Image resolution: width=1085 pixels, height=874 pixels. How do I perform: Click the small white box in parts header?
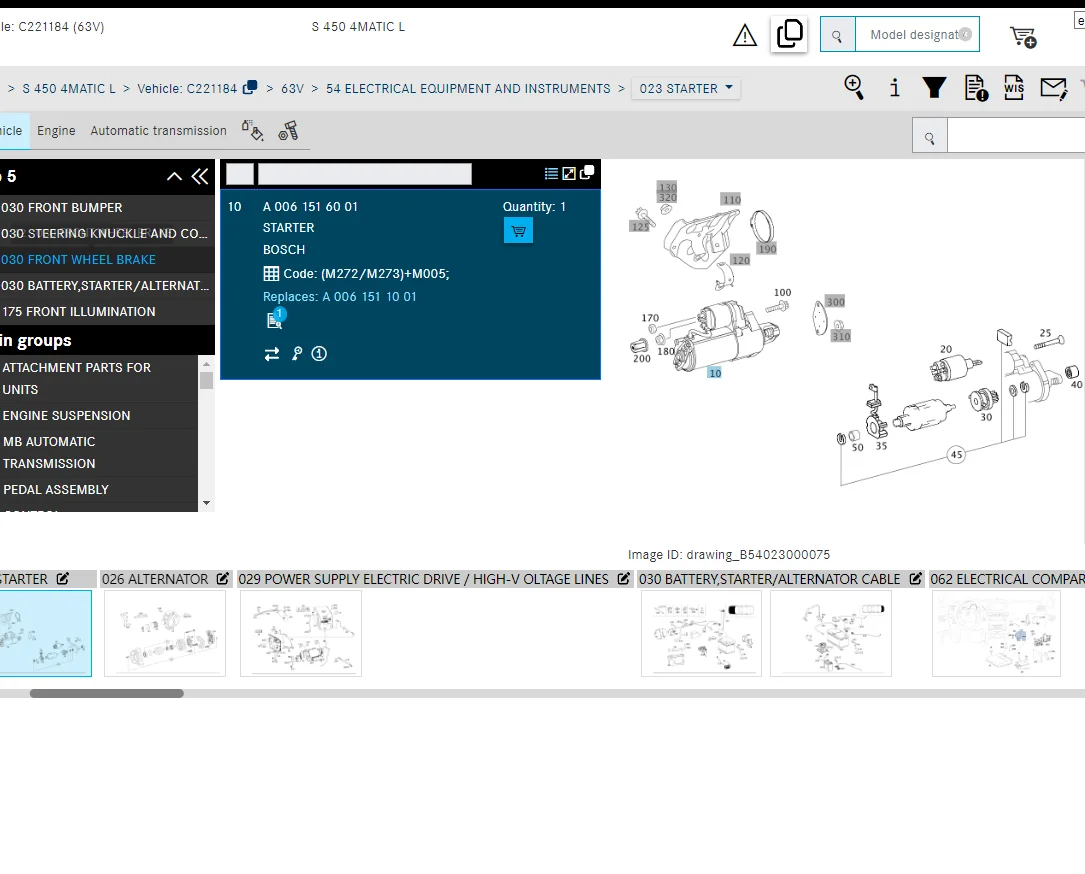click(x=240, y=174)
